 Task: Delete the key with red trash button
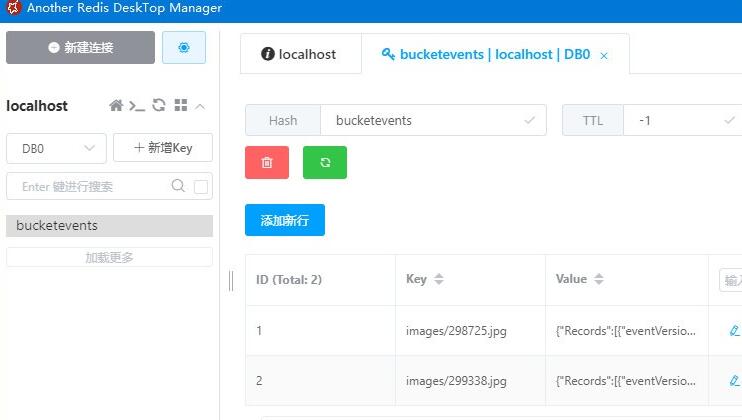[x=267, y=163]
